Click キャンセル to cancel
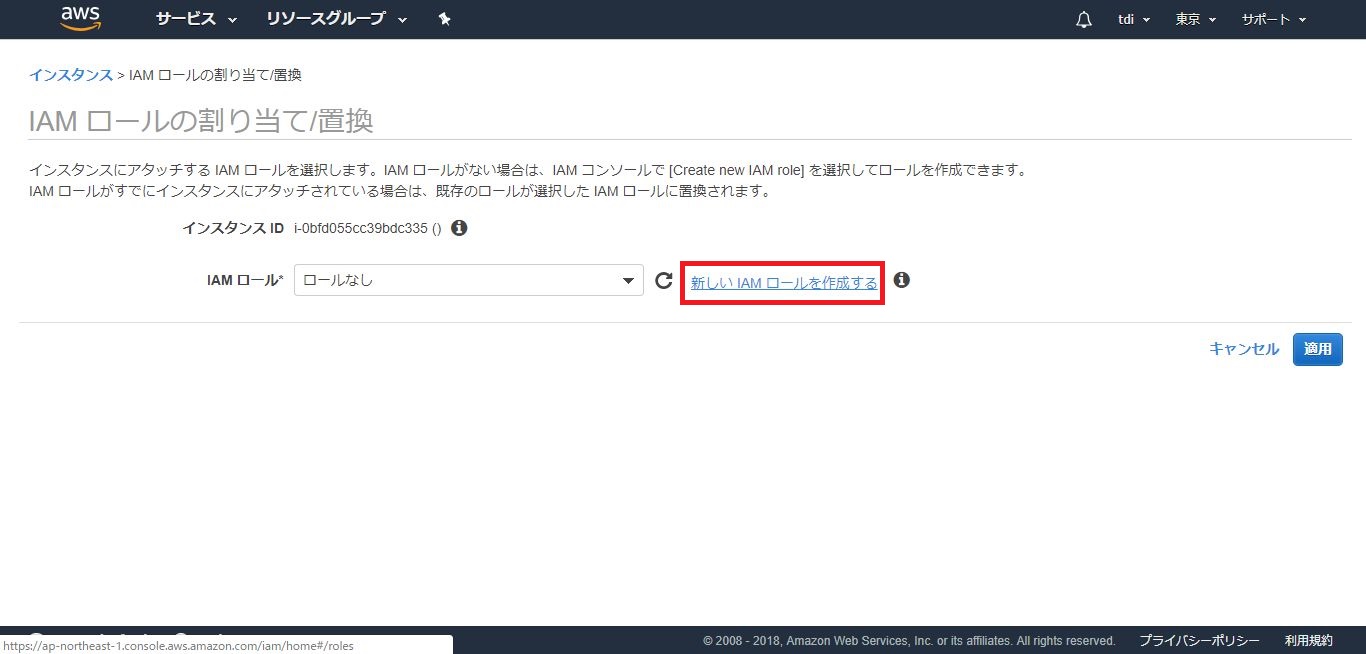This screenshot has width=1366, height=654. 1243,349
